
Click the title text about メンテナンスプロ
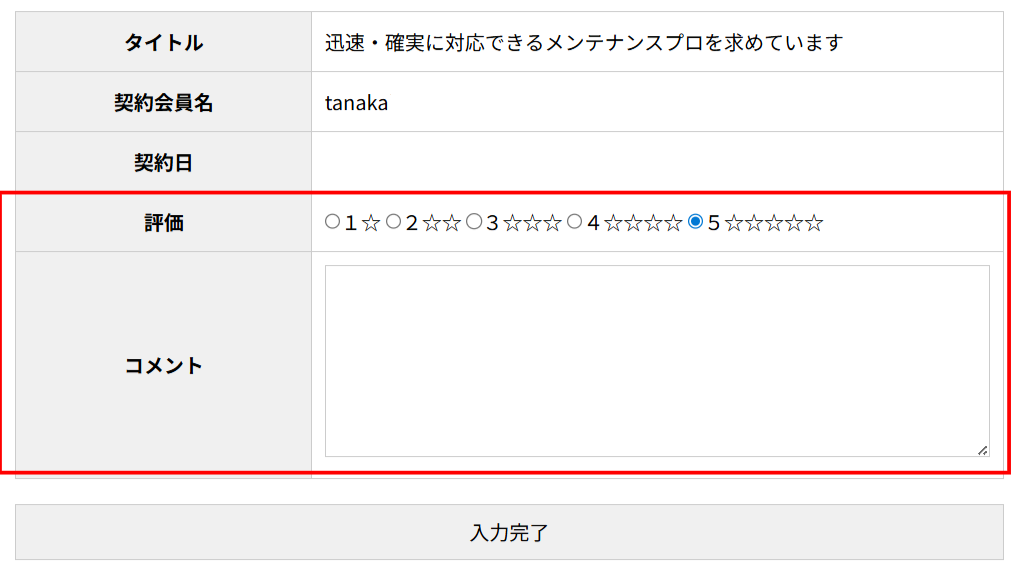point(584,42)
